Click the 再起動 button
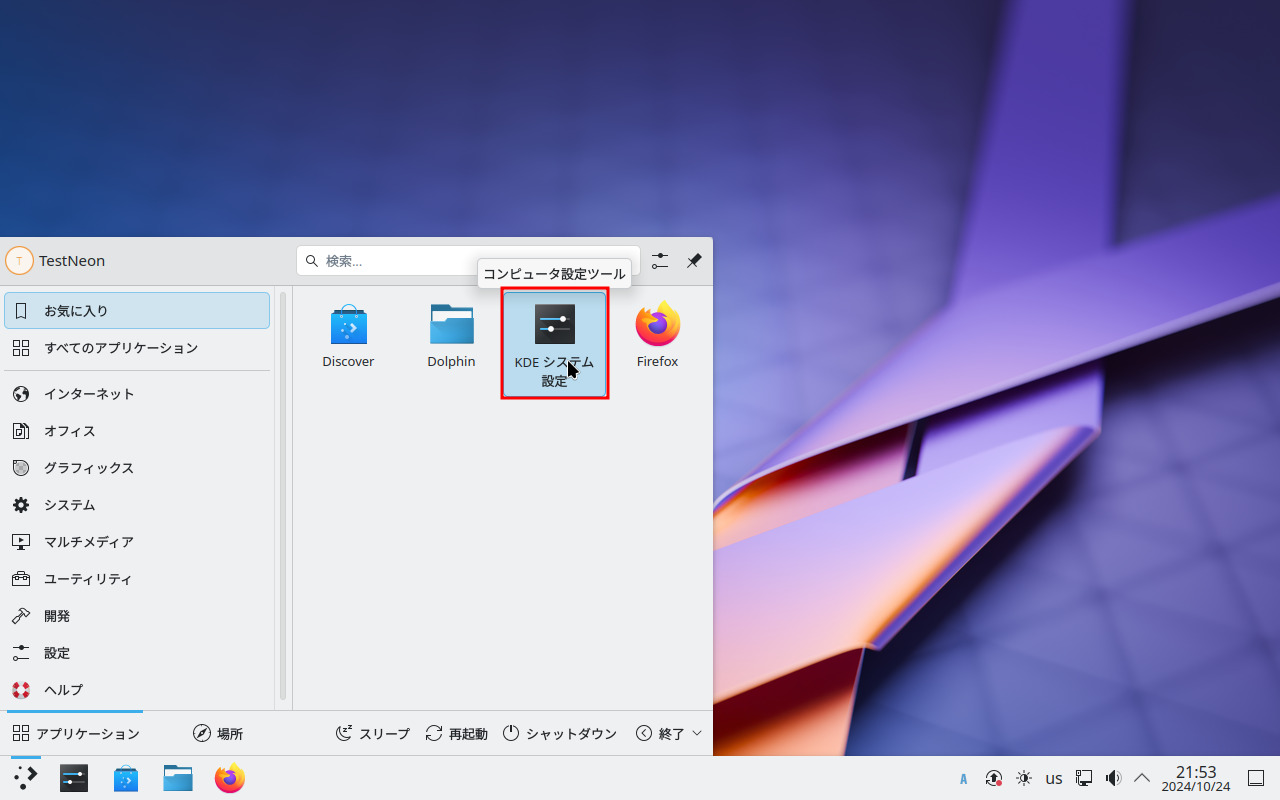The image size is (1280, 800). pyautogui.click(x=457, y=733)
